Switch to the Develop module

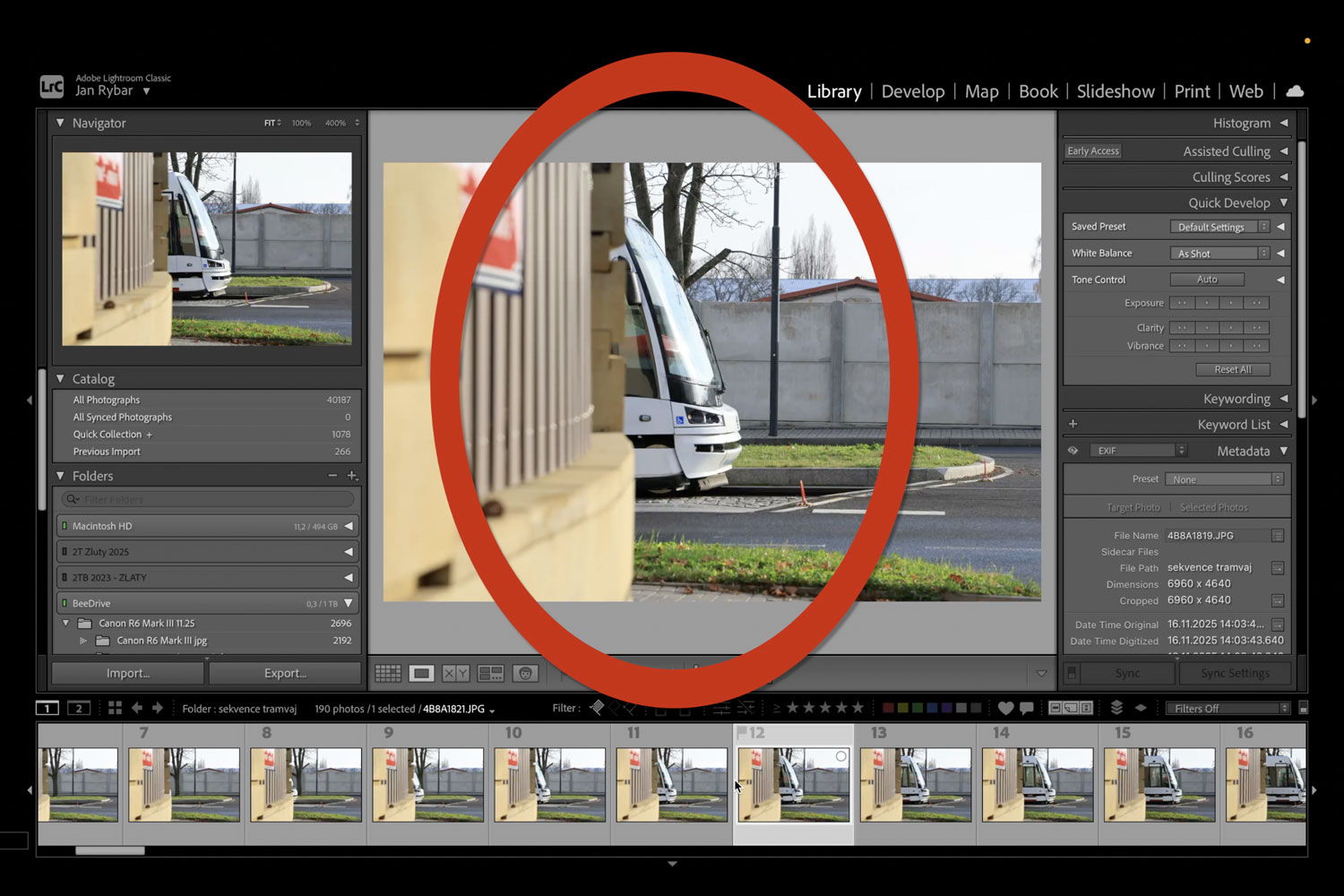[x=912, y=91]
